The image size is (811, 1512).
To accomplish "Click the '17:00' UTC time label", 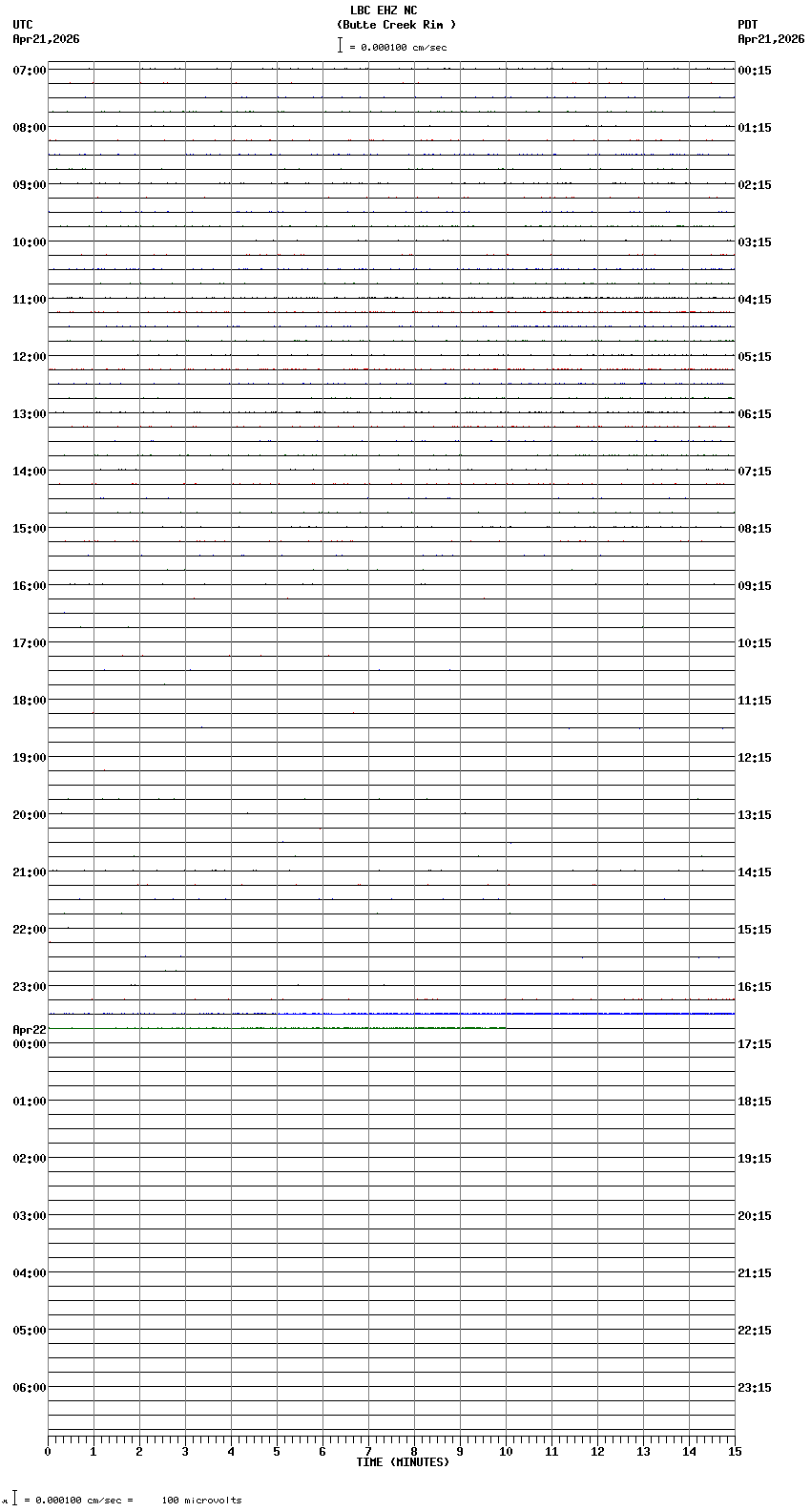I will (x=30, y=643).
